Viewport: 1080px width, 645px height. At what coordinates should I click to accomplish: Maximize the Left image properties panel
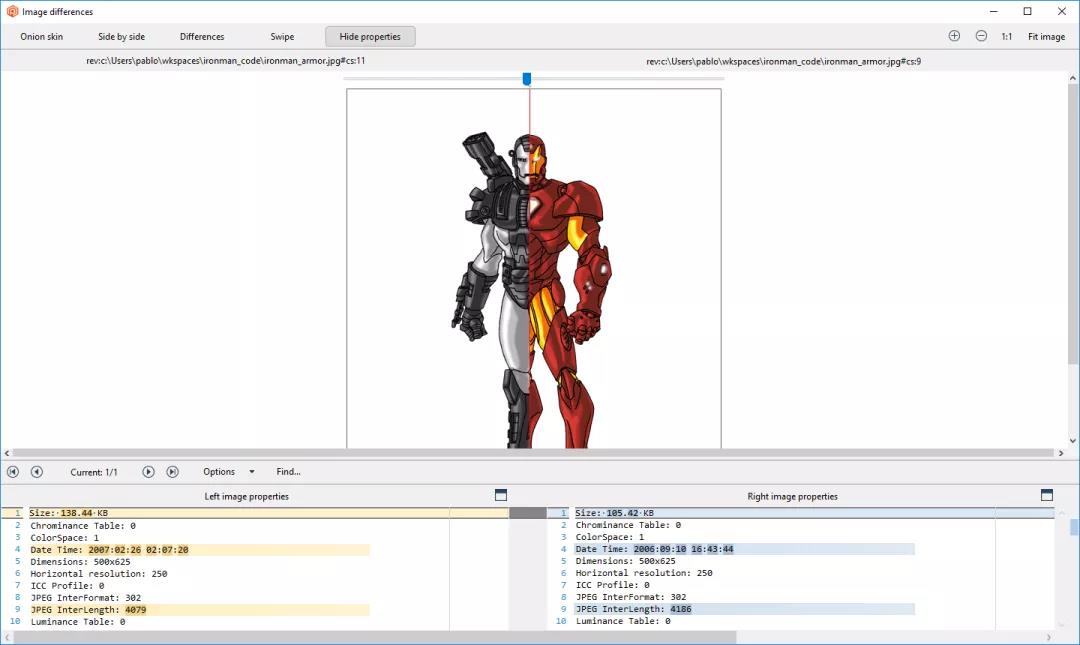(501, 495)
